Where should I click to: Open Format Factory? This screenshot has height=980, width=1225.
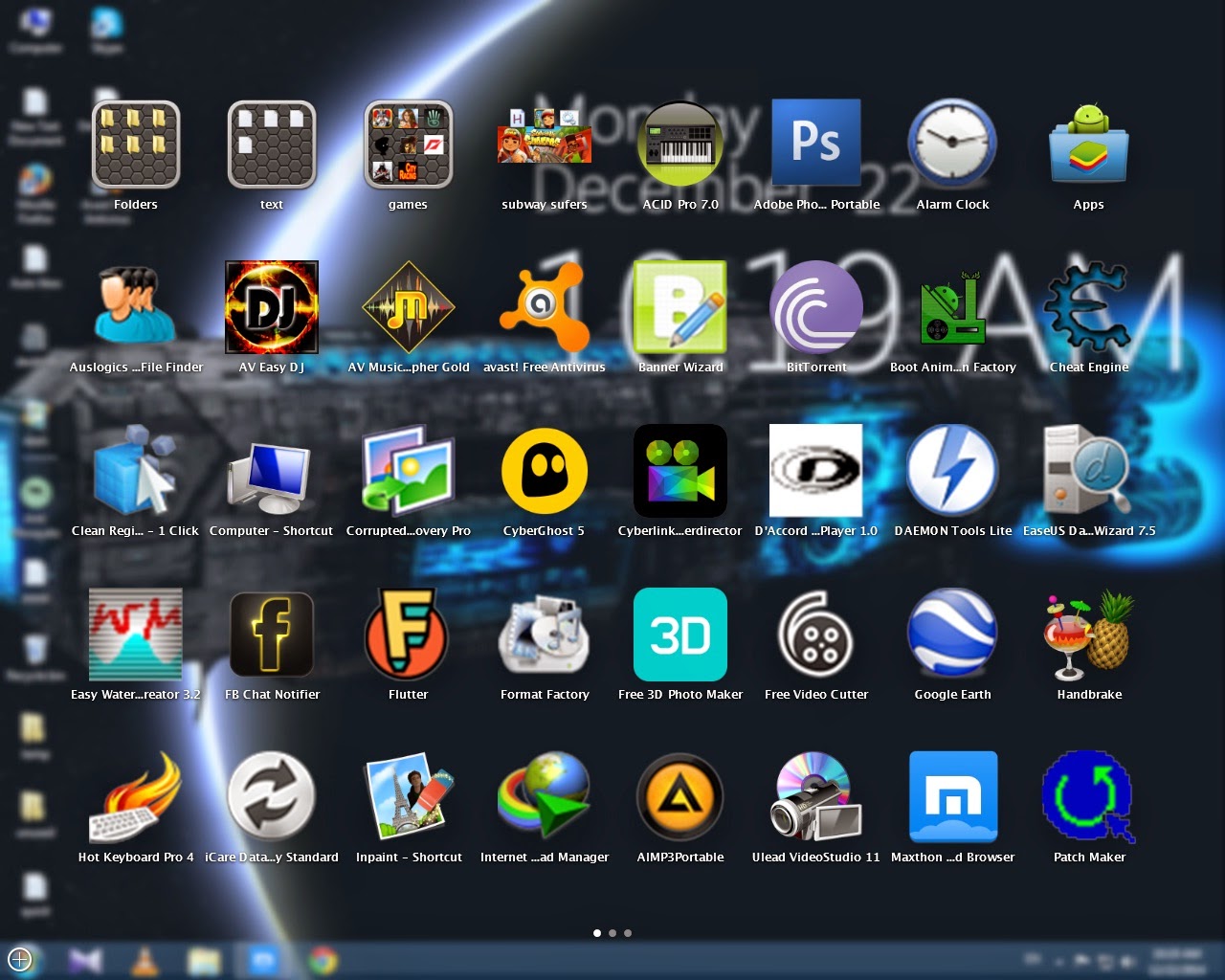coord(545,634)
